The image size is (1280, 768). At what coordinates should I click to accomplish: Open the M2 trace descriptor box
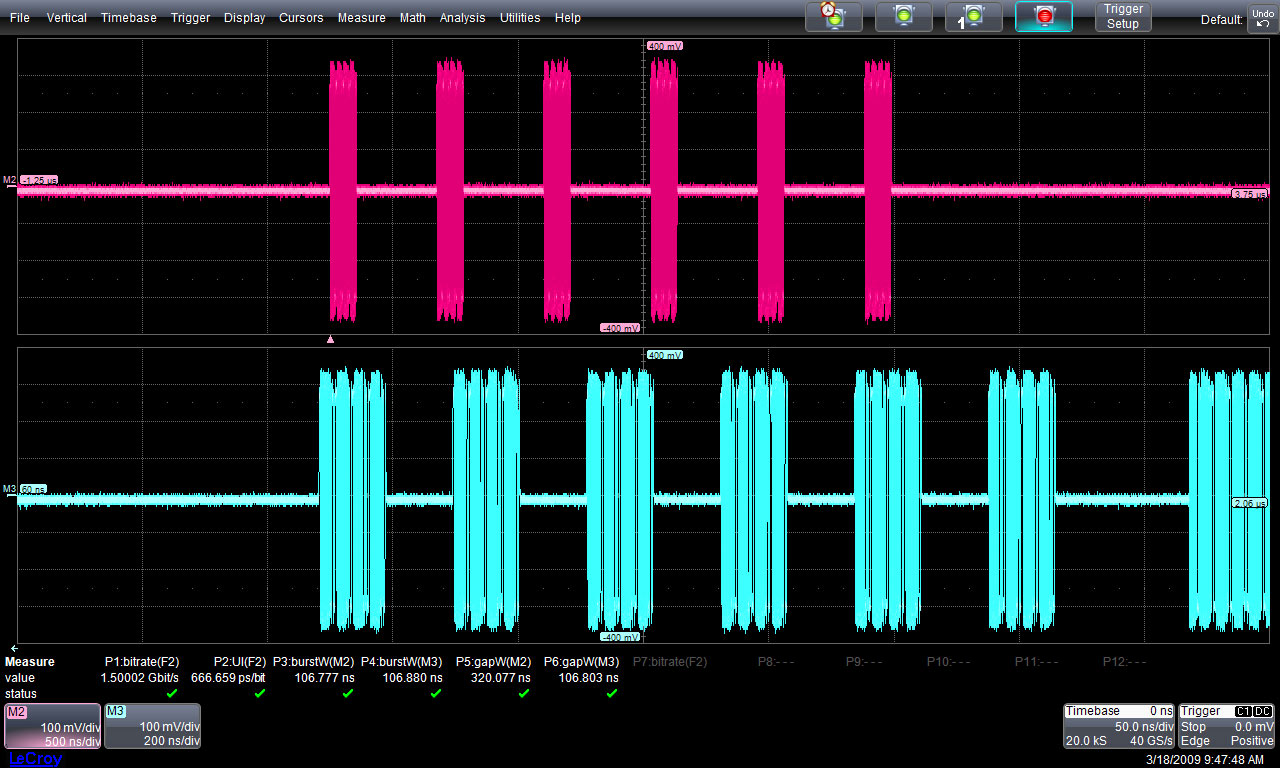point(52,726)
